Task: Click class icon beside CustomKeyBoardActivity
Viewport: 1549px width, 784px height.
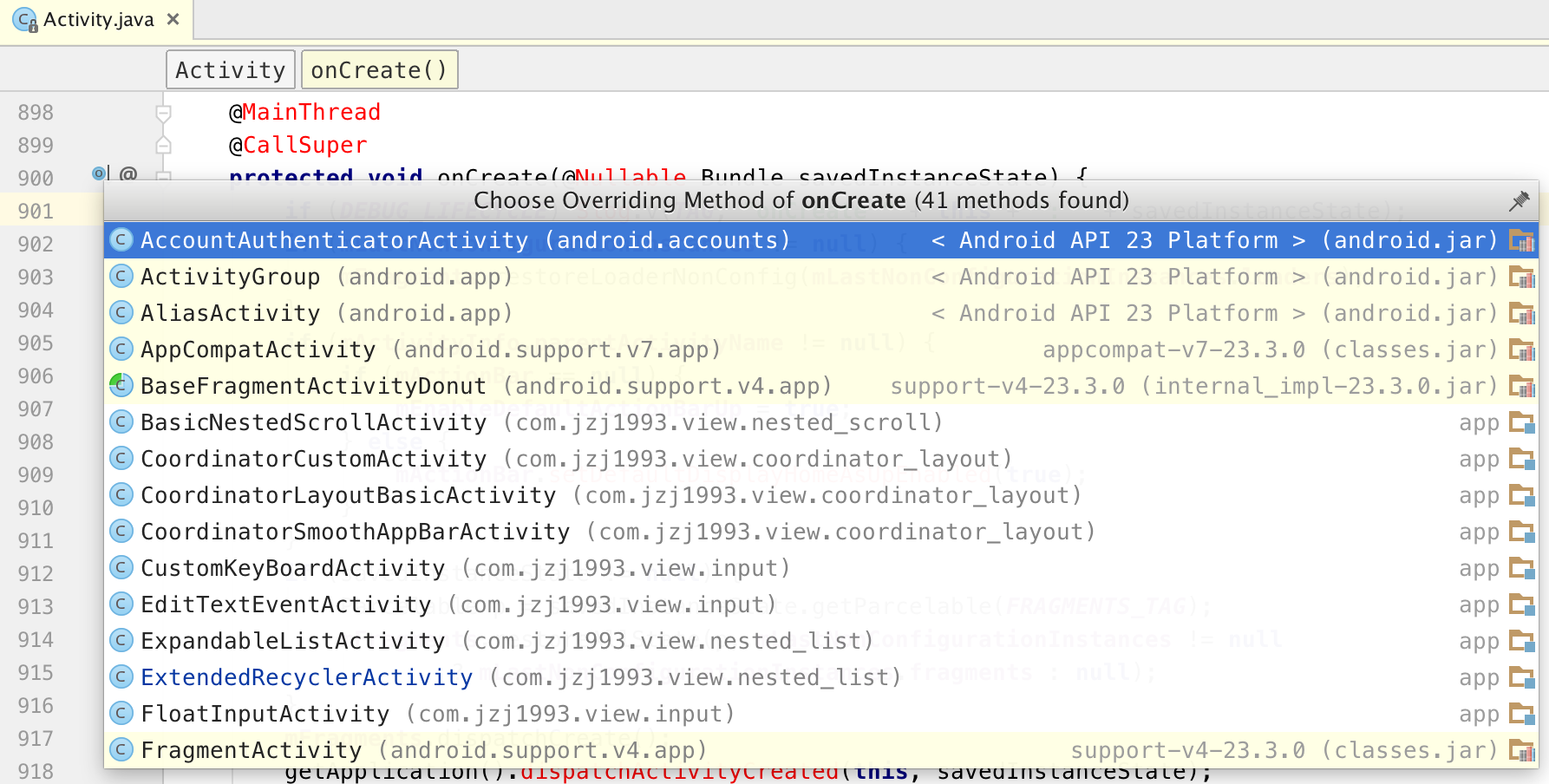Action: [121, 568]
